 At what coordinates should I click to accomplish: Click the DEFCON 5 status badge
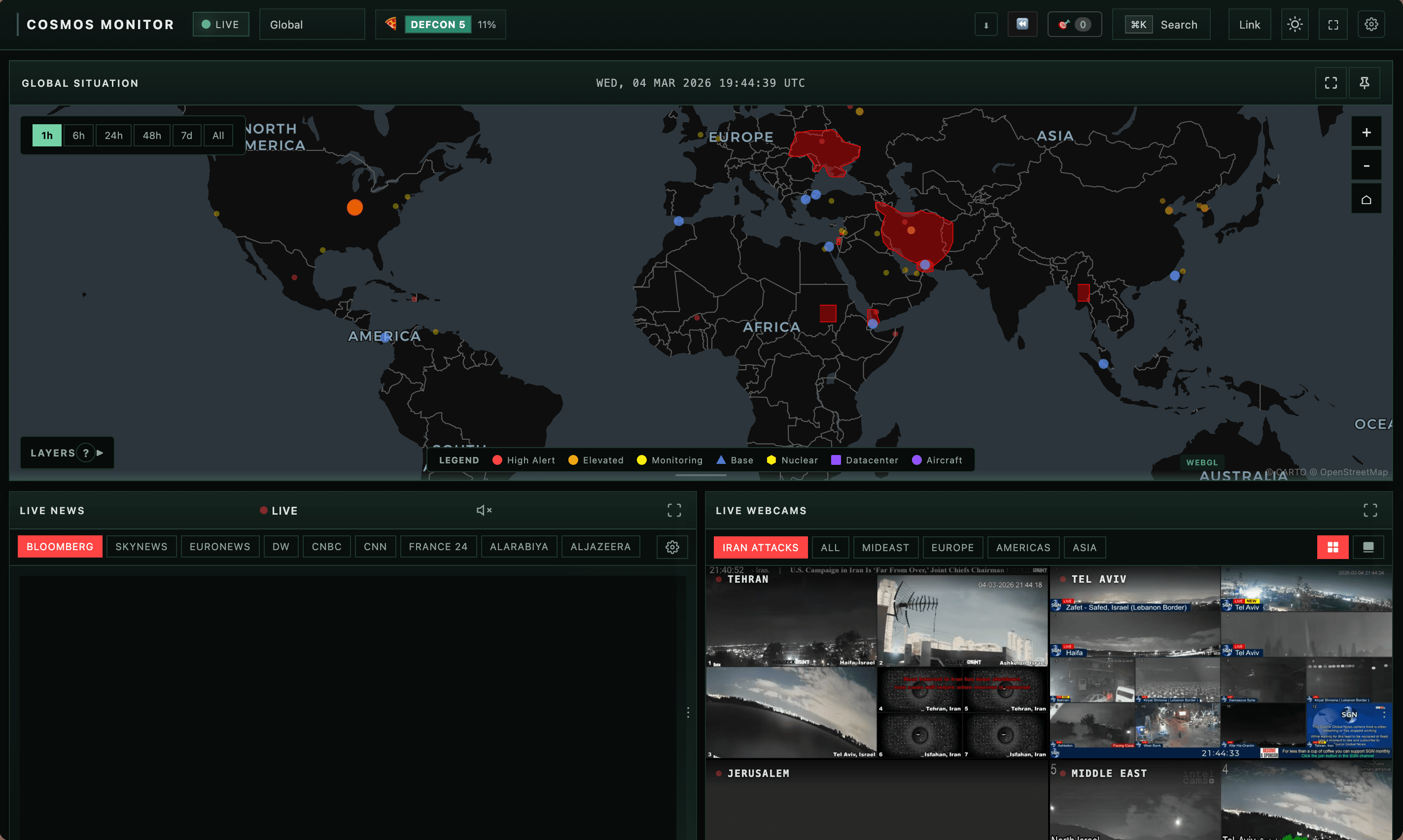pos(439,24)
